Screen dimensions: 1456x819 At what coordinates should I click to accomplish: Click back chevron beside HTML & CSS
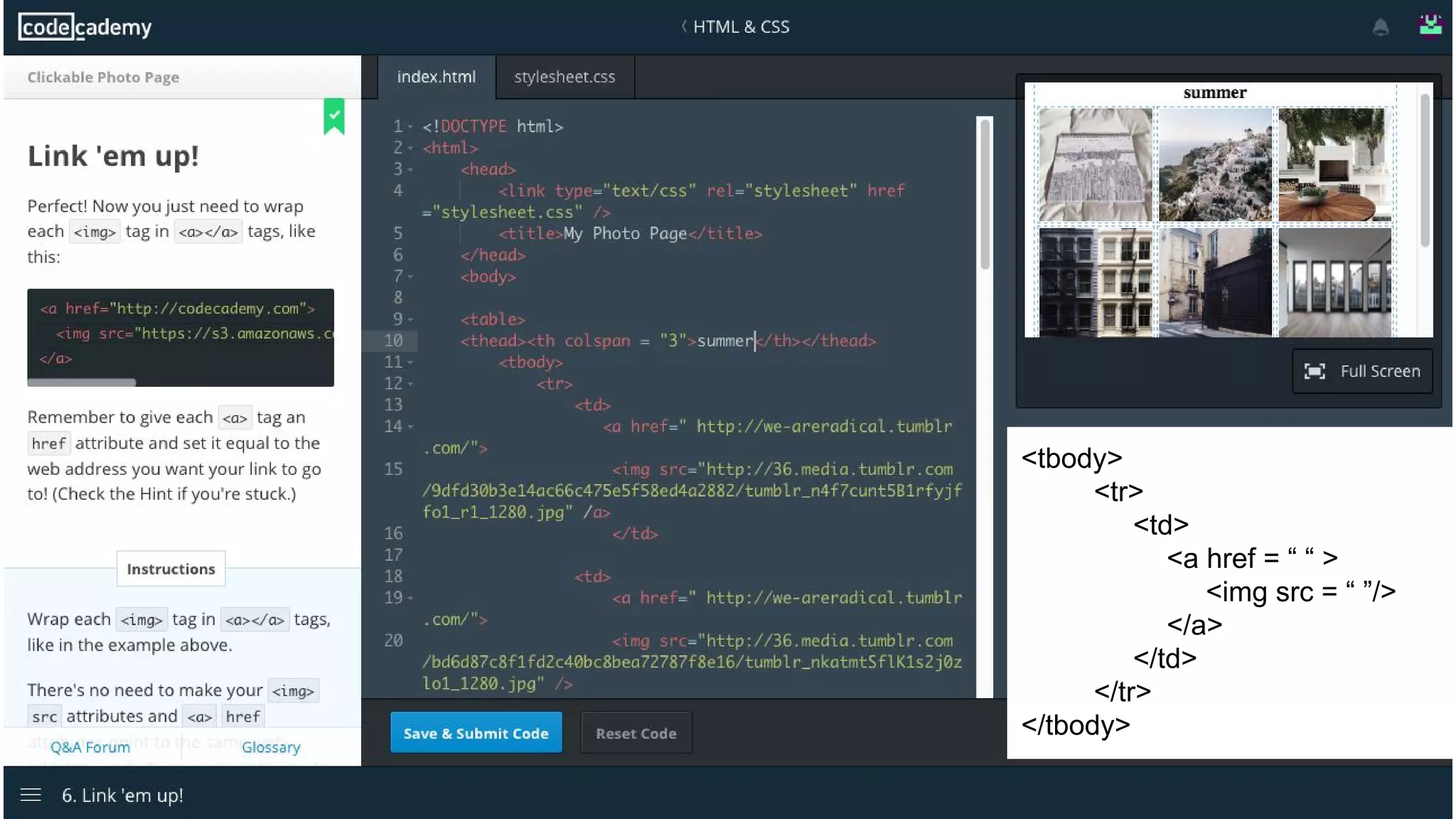[x=684, y=26]
